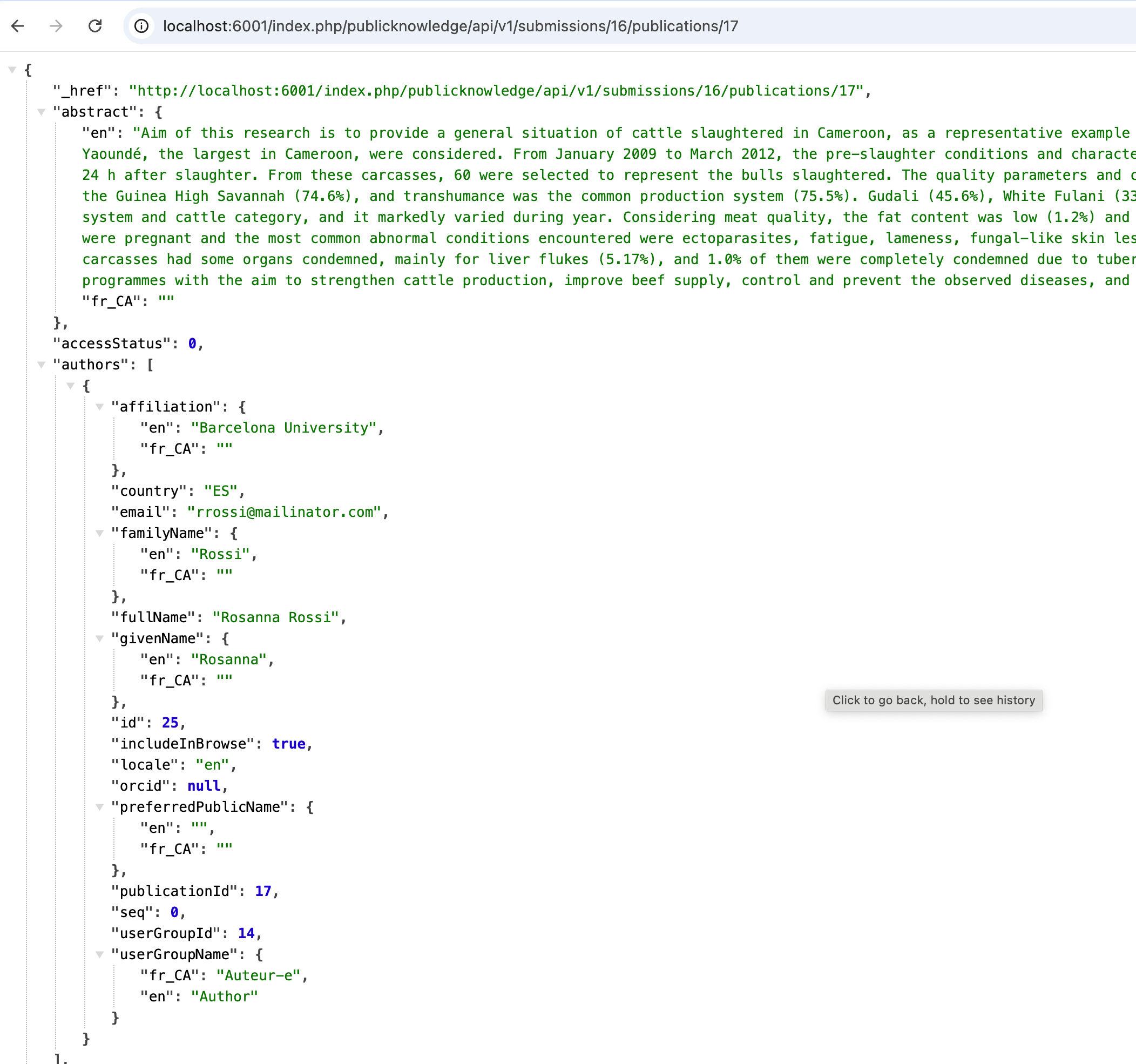Collapse the "preferredPublicName" node
Screen dimensions: 1136x1064
point(99,807)
